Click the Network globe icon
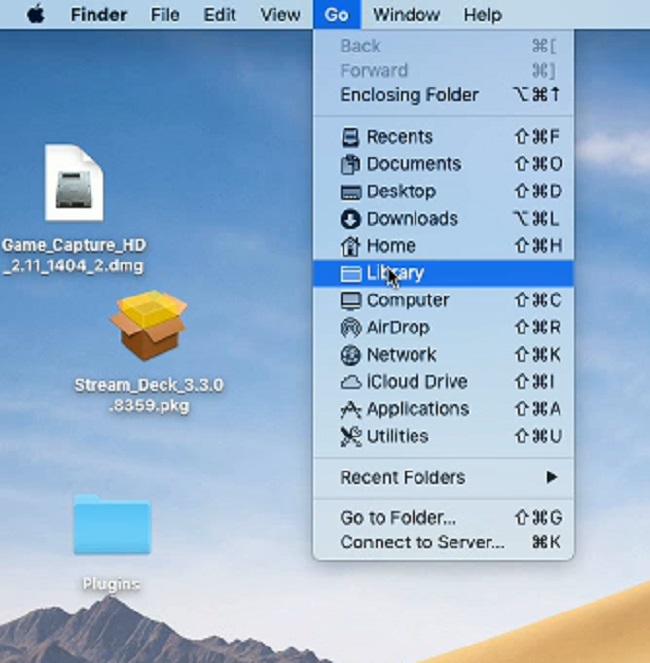This screenshot has width=650, height=663. [x=351, y=355]
